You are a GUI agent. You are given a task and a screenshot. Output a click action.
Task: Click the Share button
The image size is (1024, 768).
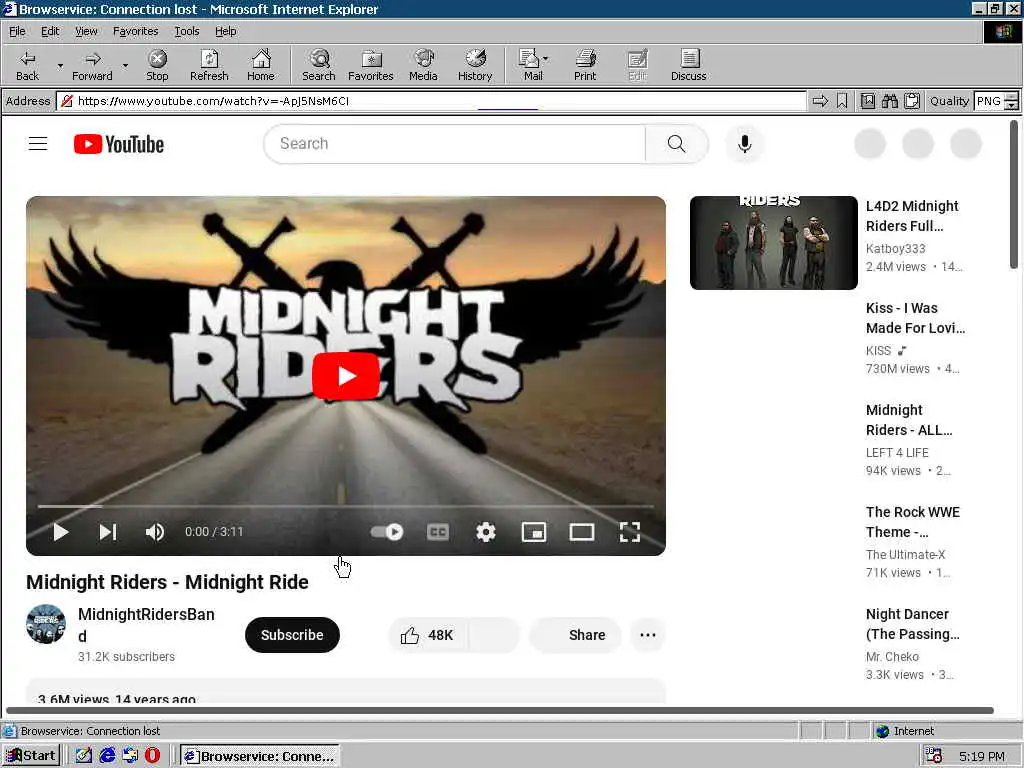tap(575, 635)
